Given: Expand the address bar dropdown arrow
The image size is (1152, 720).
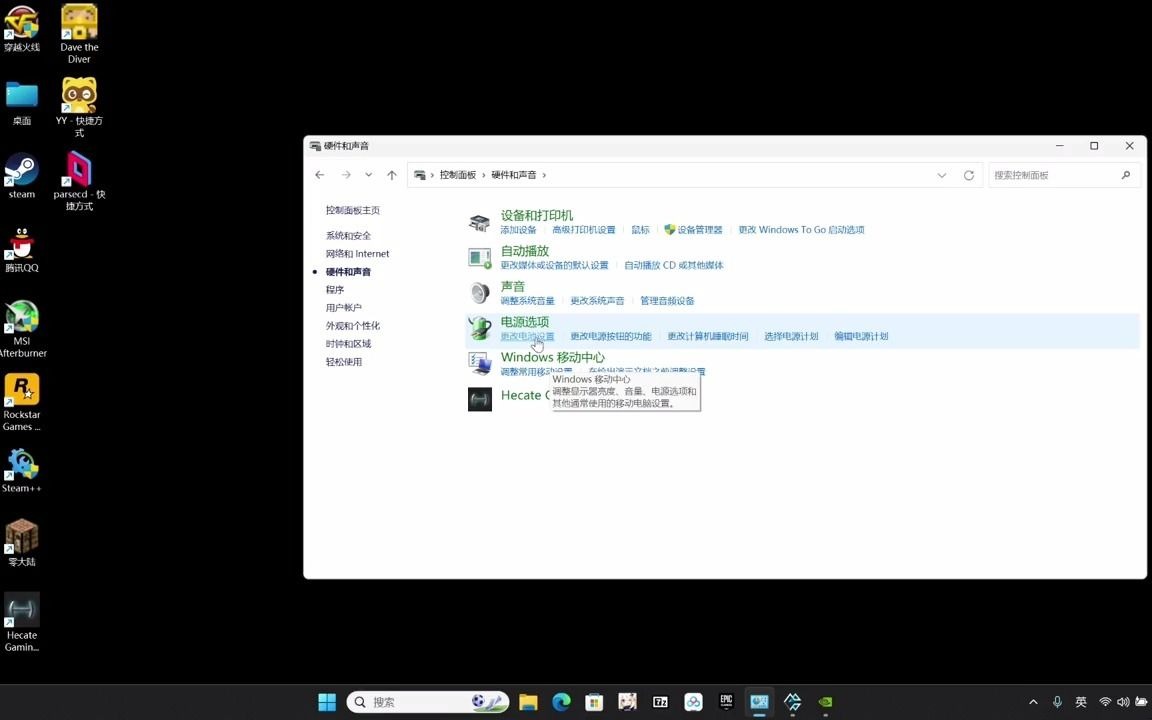Looking at the screenshot, I should 941,175.
